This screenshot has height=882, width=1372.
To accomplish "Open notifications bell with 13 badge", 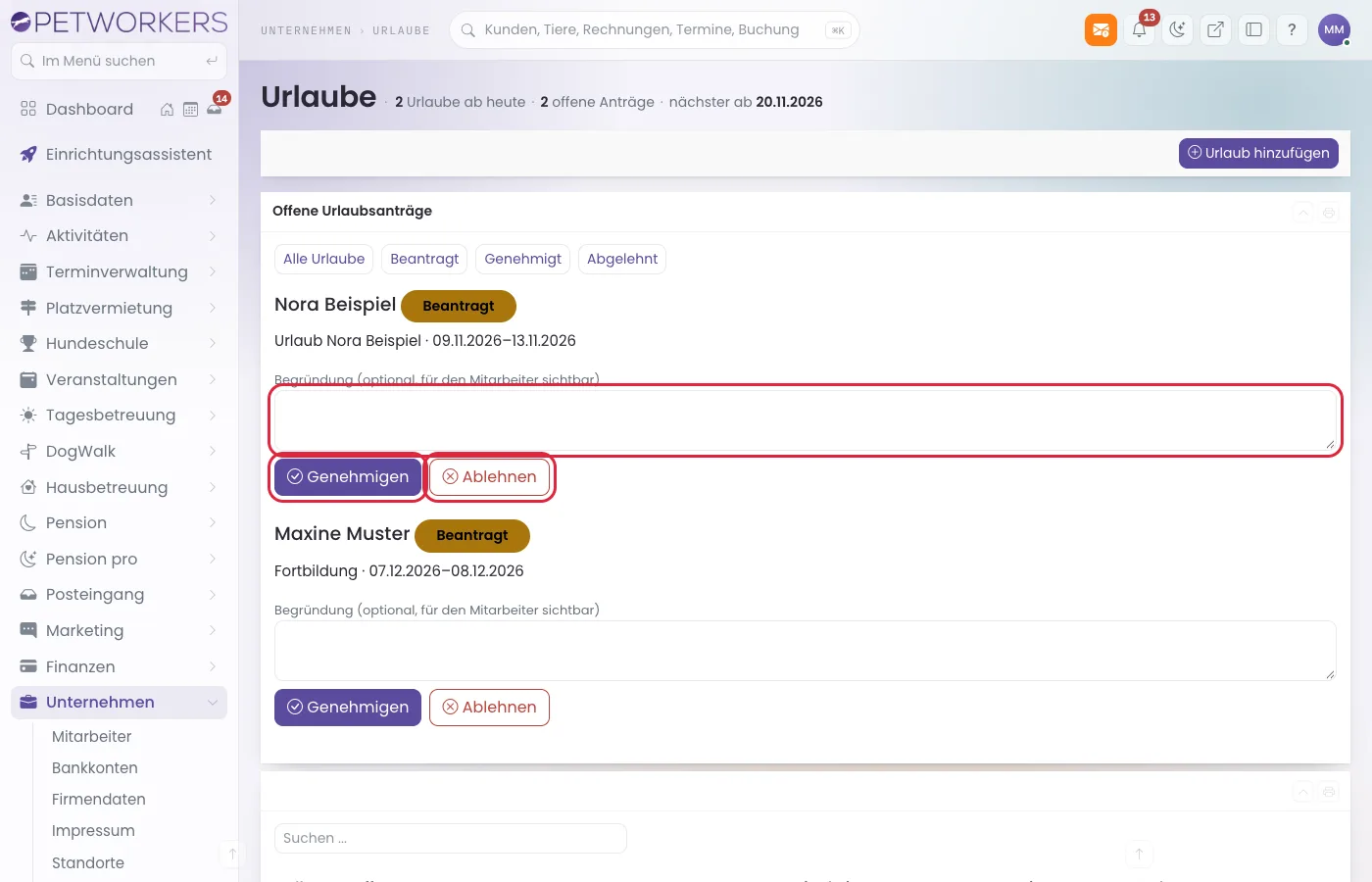I will 1140,29.
